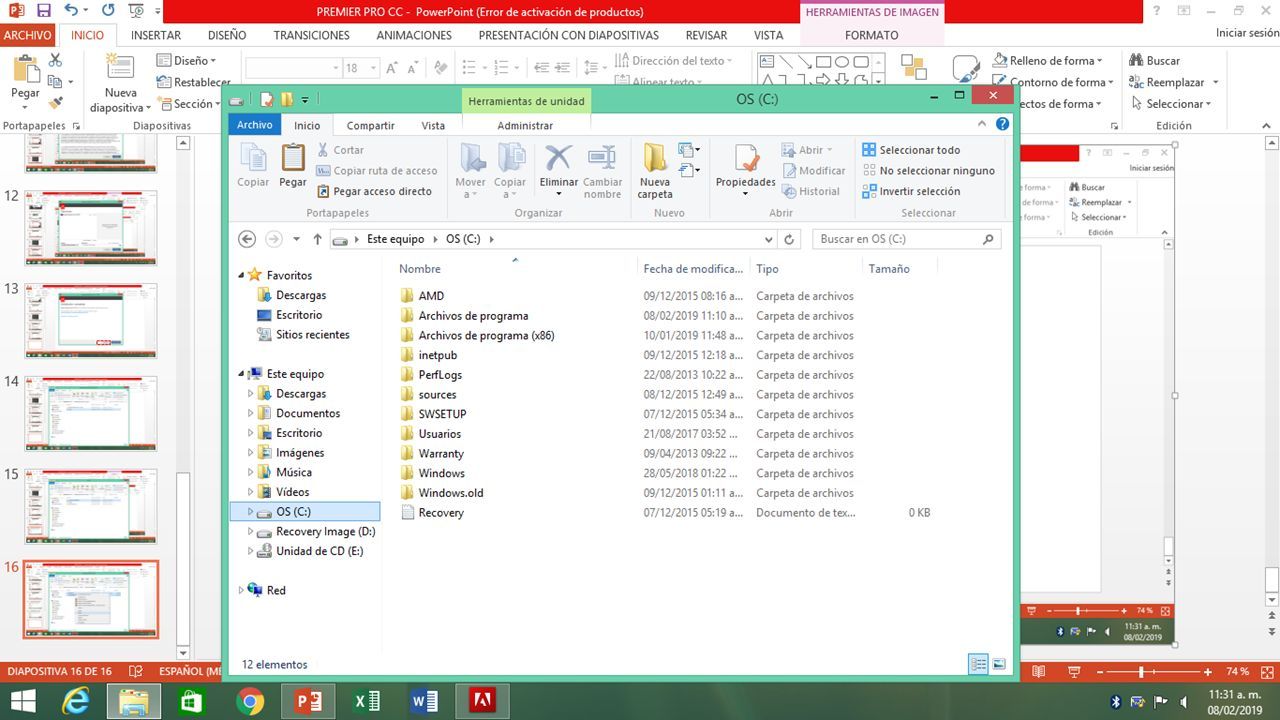
Task: Click PowerPoint Save icon in quick access
Action: (x=43, y=11)
